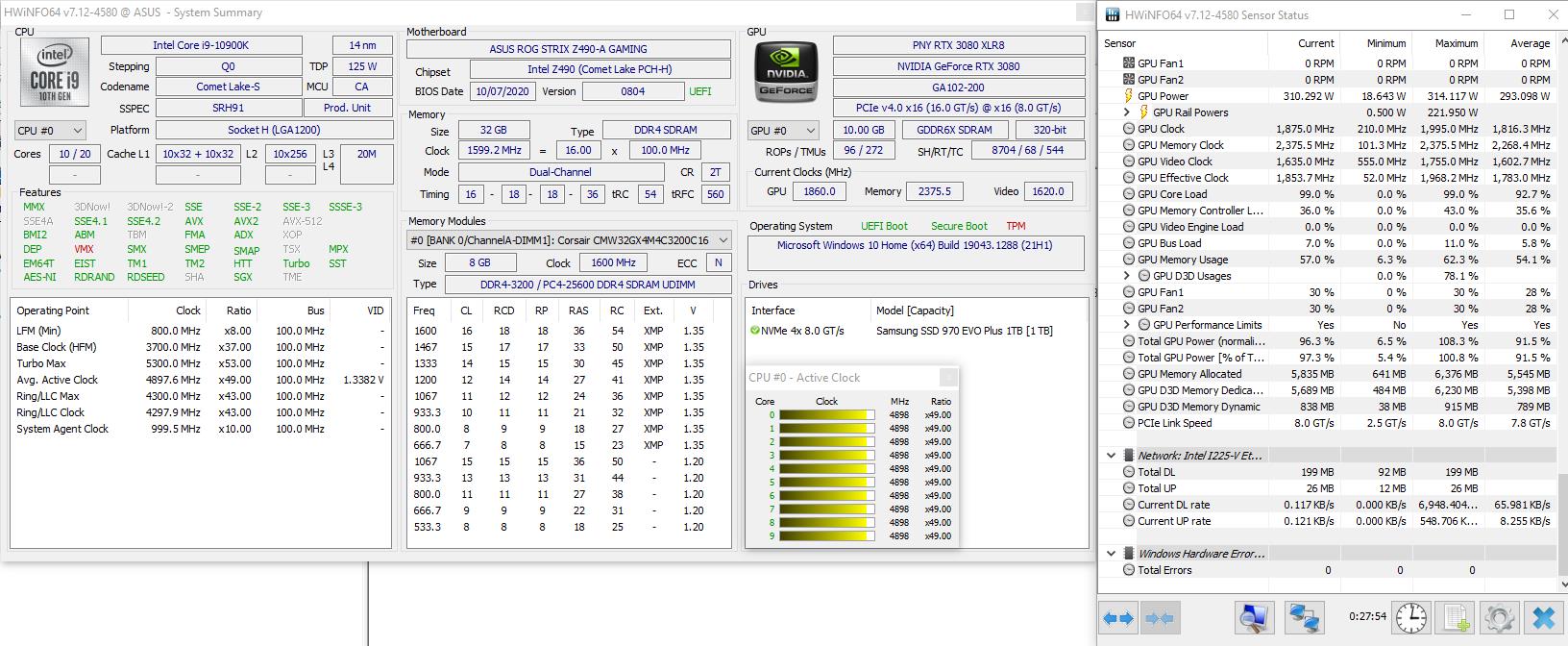Click the shrink-layout inward arrows button
Screen dimensions: 1568x646
coord(1160,618)
